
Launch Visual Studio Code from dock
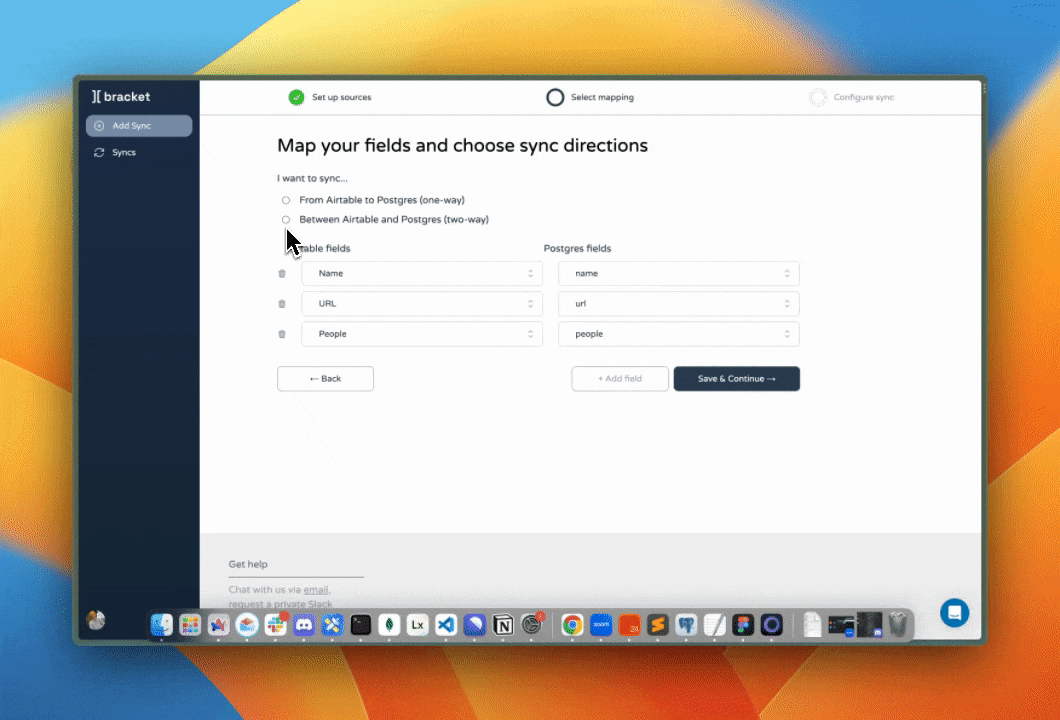coord(446,625)
